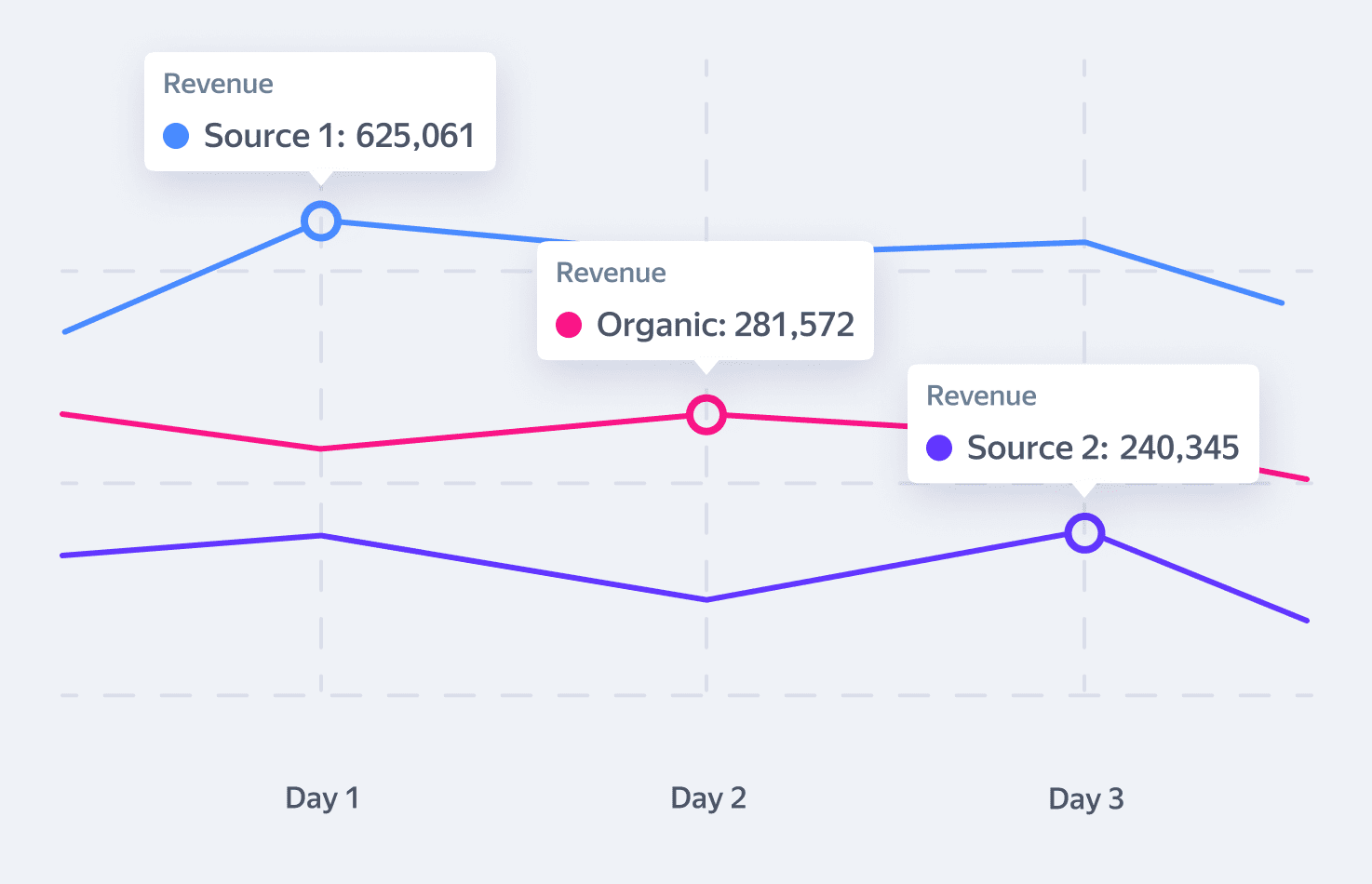This screenshot has width=1372, height=884.
Task: Click the purple line's low point at Day 2
Action: point(706,600)
